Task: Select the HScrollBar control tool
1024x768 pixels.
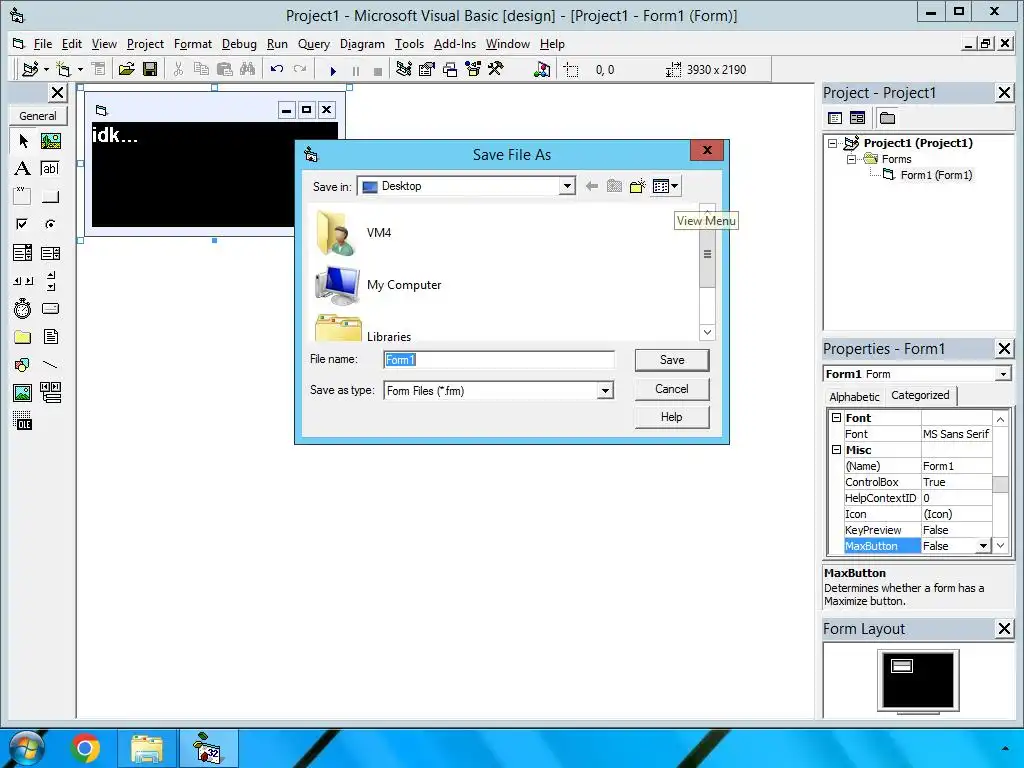Action: coord(23,281)
